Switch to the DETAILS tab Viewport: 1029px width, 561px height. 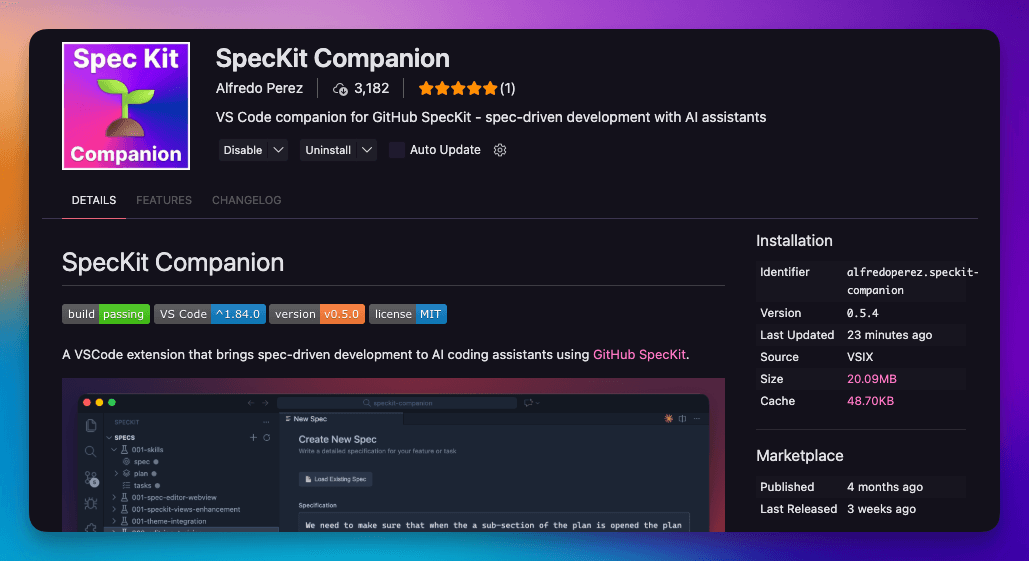94,200
